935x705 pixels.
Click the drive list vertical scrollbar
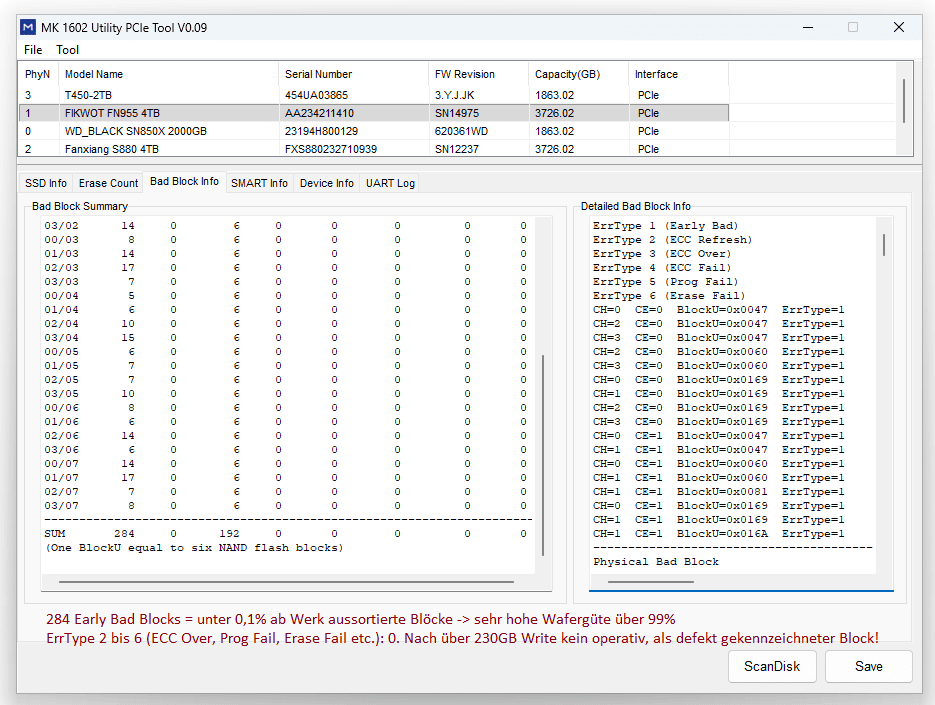(904, 101)
